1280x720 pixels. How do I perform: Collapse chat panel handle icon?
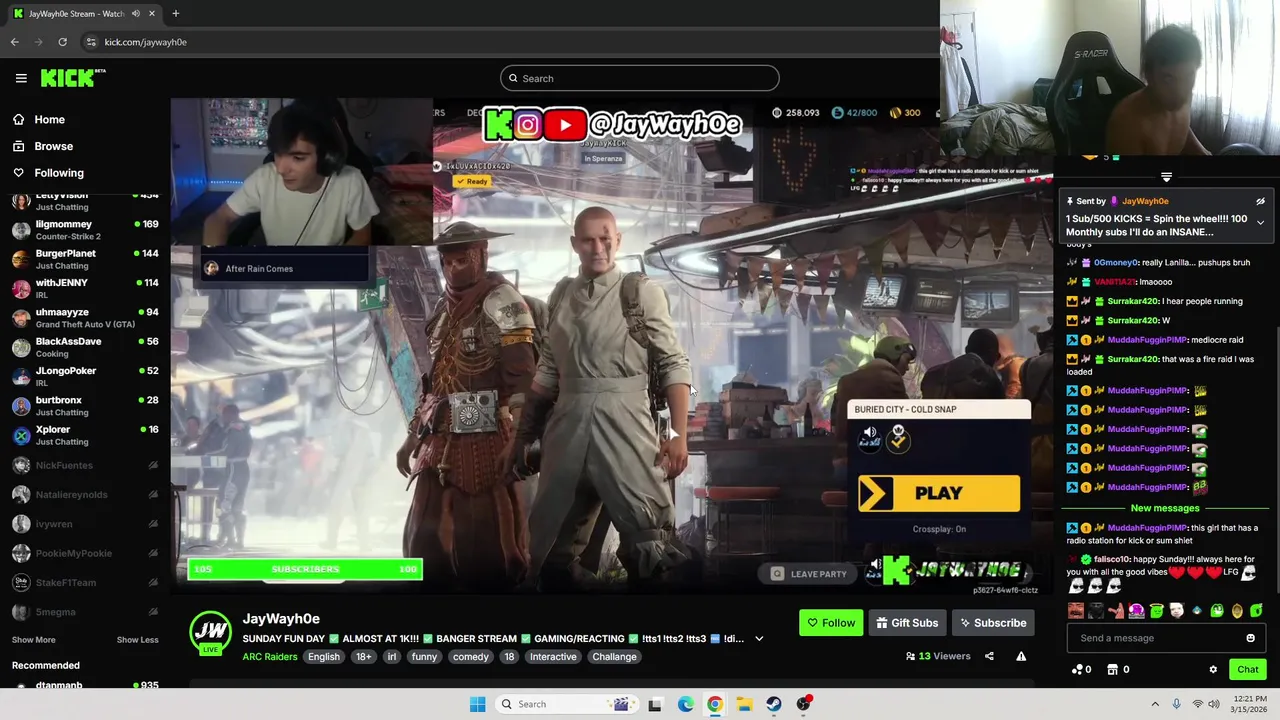(1166, 177)
